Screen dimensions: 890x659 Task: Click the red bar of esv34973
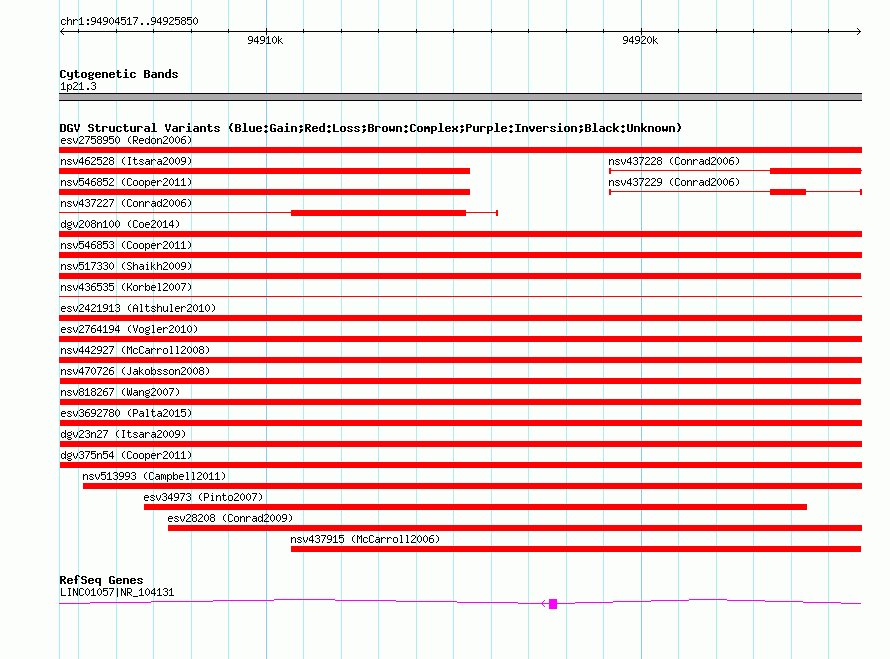tap(475, 507)
